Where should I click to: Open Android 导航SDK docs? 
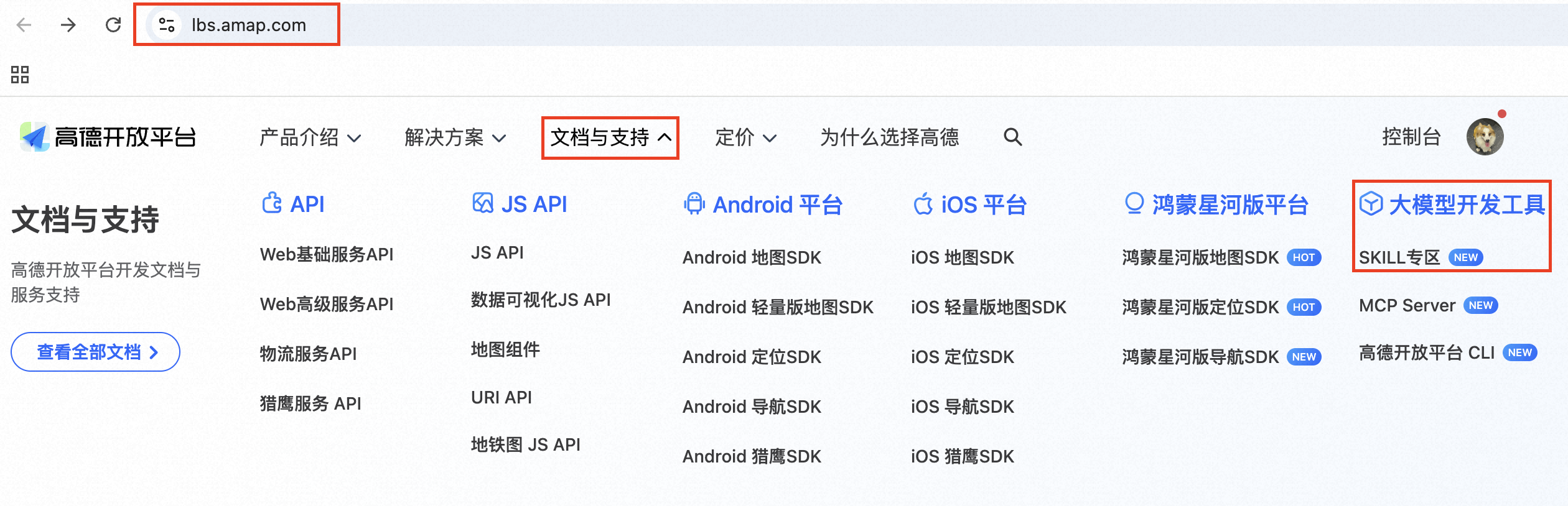(x=752, y=407)
